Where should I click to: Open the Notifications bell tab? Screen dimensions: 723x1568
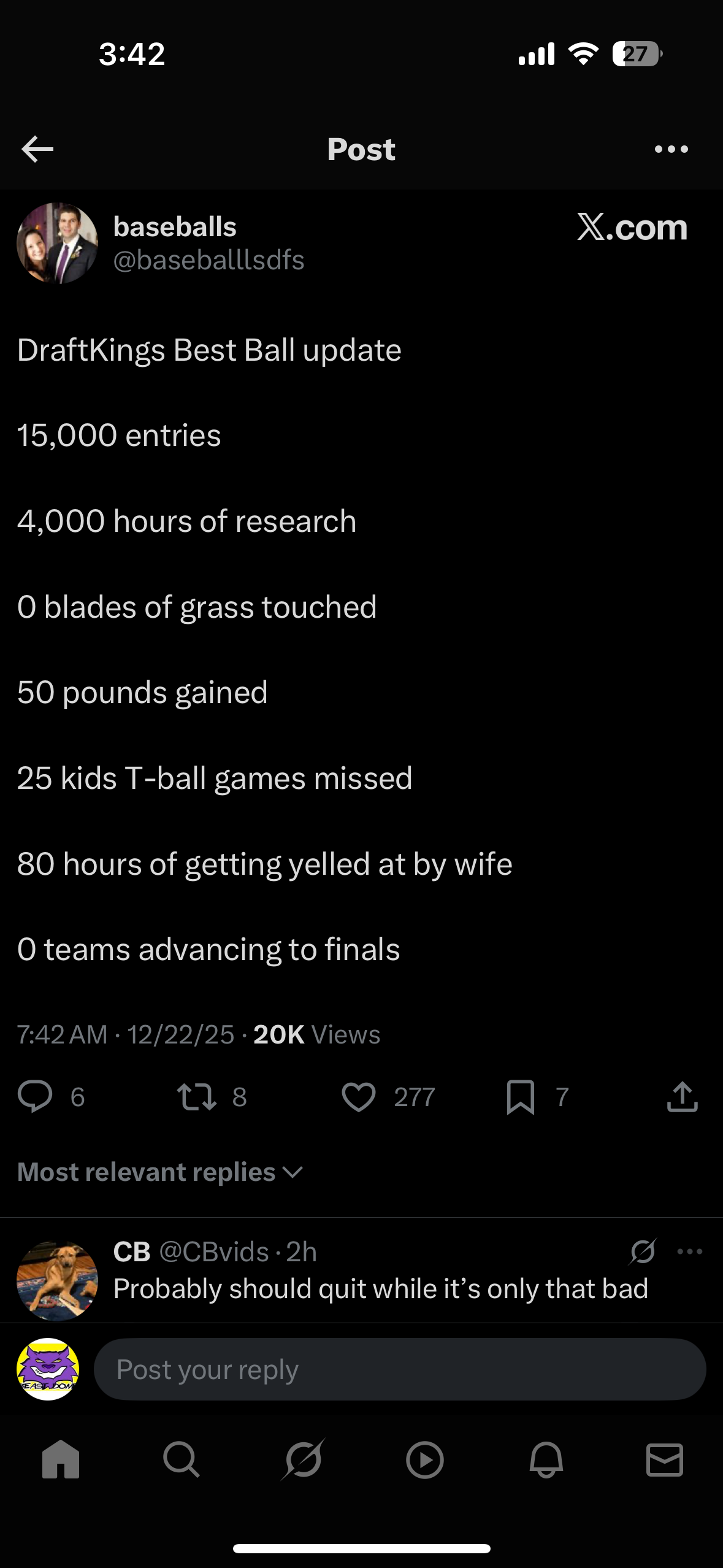tap(546, 1459)
